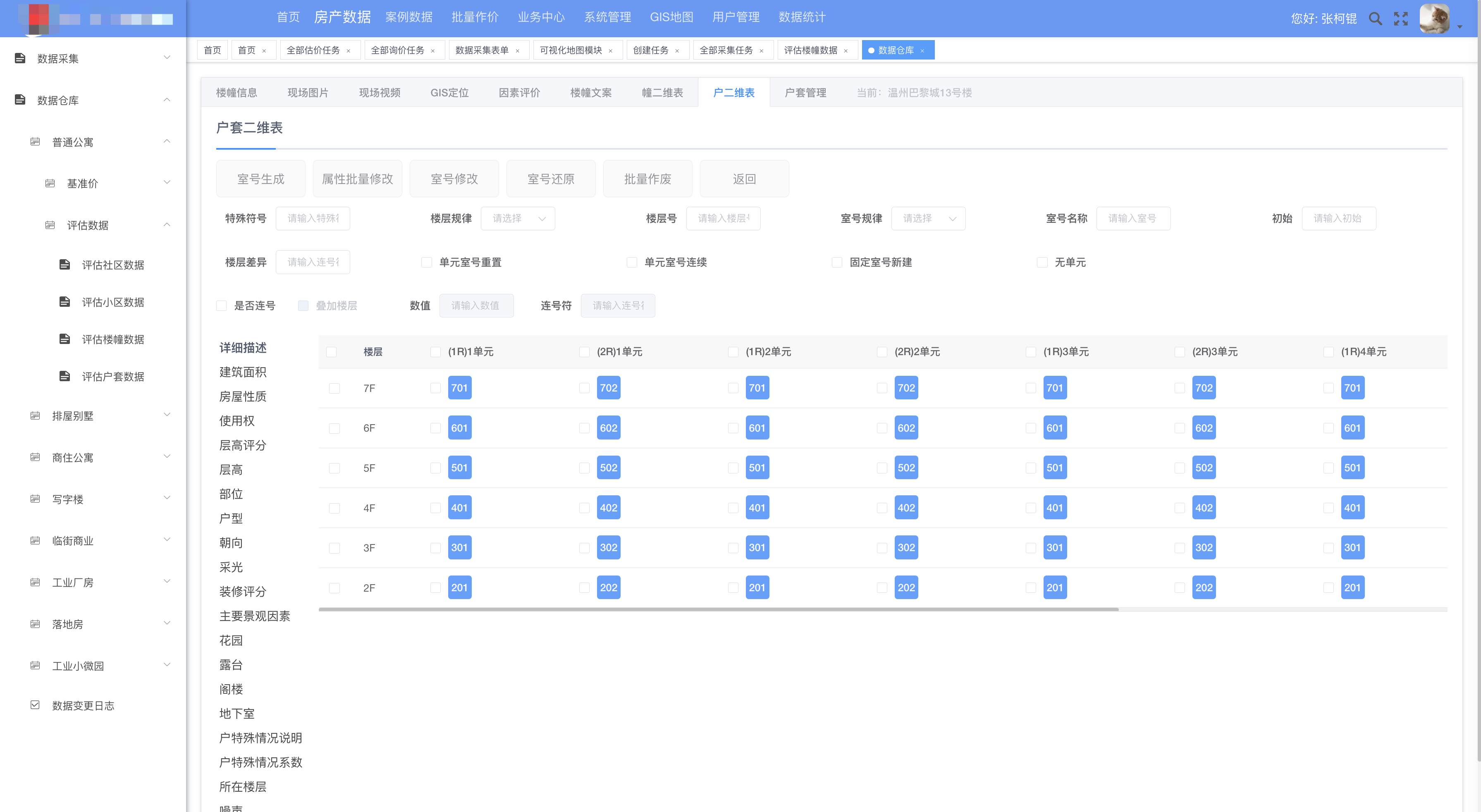Toggle the 是否连号 checkbox
The image size is (1481, 812).
tap(221, 306)
